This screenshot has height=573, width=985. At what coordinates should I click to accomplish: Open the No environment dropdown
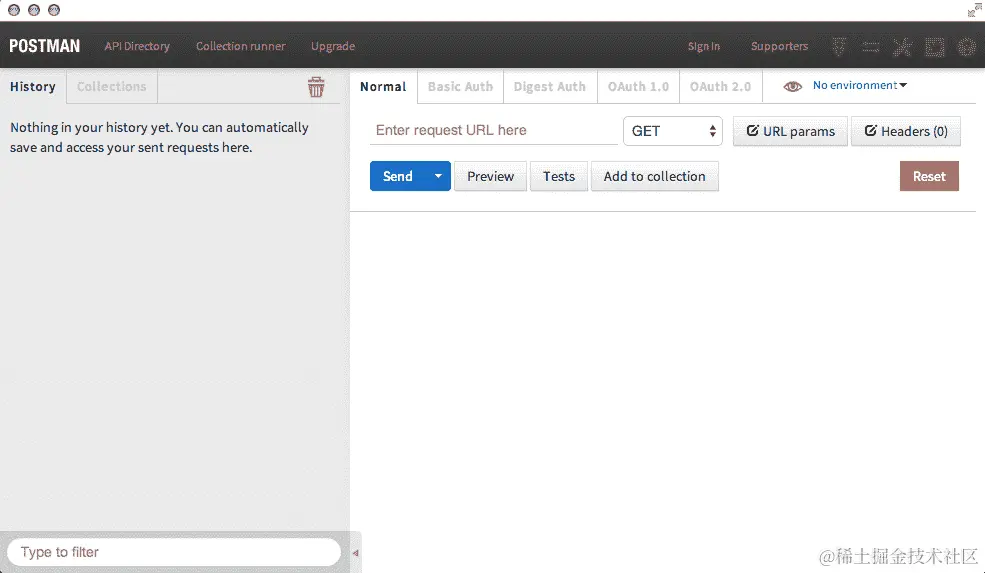(859, 85)
